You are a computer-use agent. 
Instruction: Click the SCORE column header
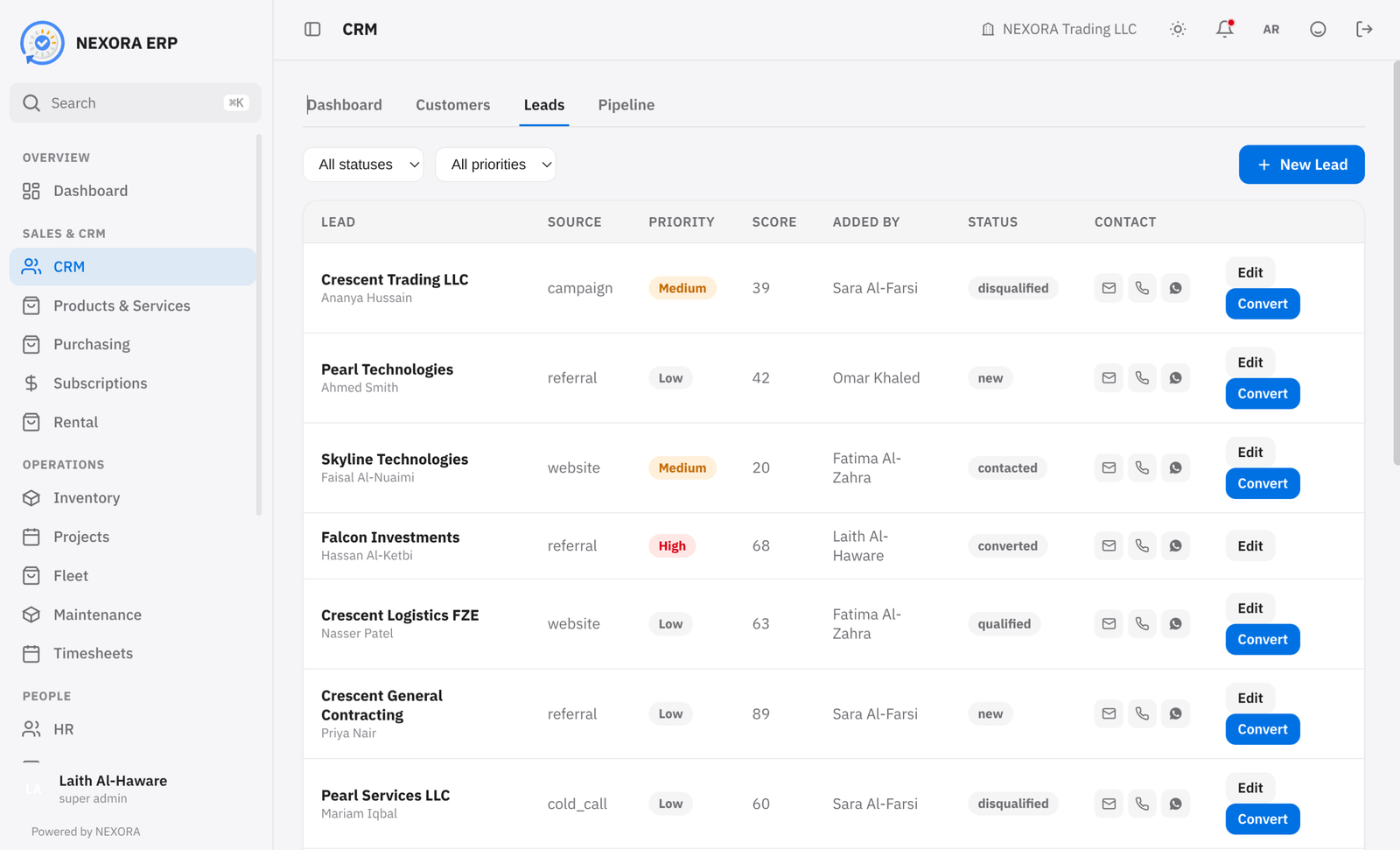[x=774, y=222]
